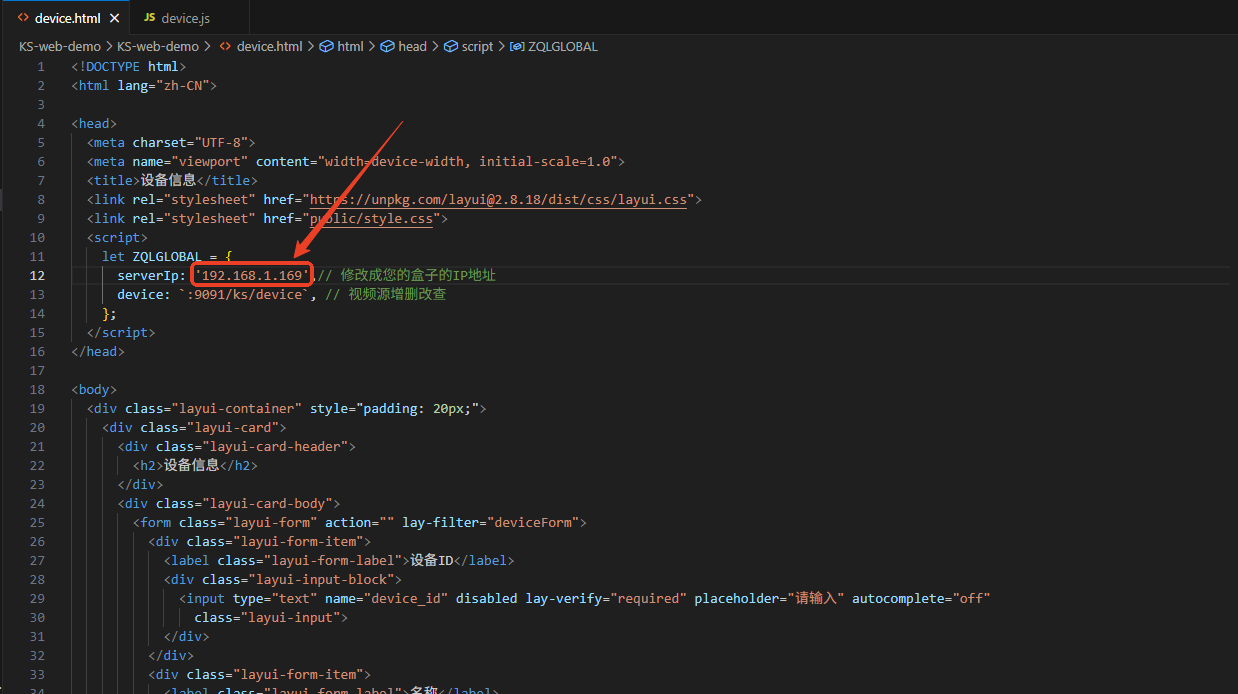Image resolution: width=1238 pixels, height=694 pixels.
Task: Click line number 12 in the gutter
Action: 38,275
